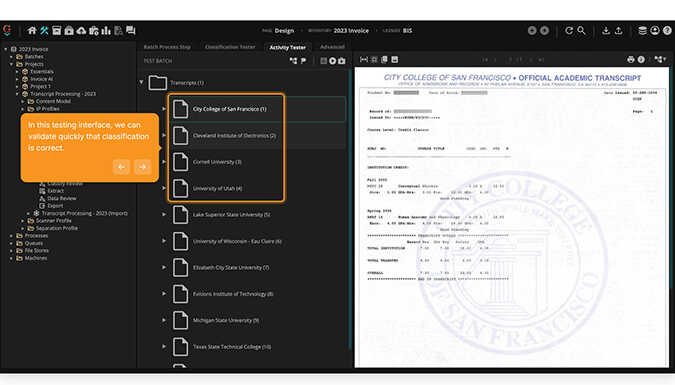
Task: Open the warehouse-shaped toolbar icon
Action: (x=69, y=31)
